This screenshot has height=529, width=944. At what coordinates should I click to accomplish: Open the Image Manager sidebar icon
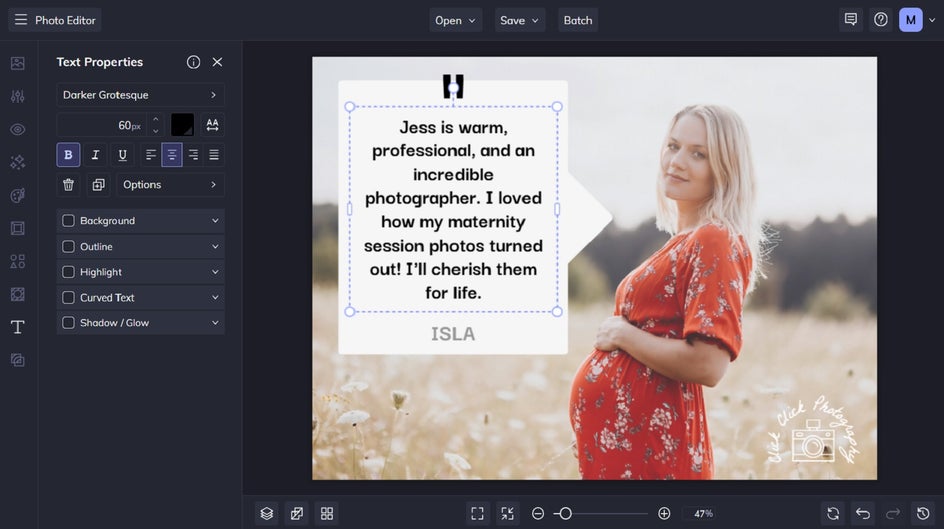point(17,63)
